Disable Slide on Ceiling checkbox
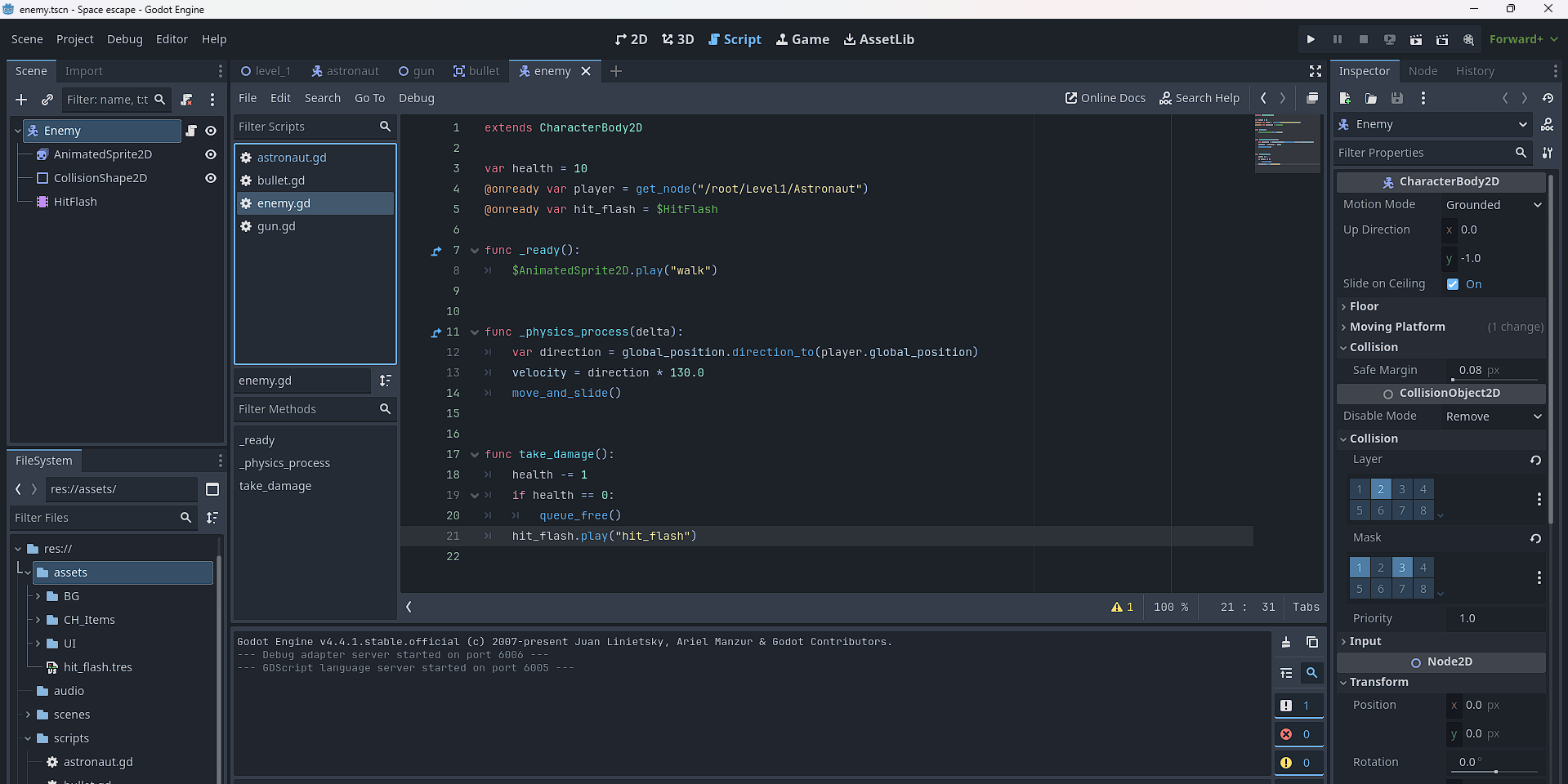Image resolution: width=1568 pixels, height=784 pixels. (x=1452, y=284)
